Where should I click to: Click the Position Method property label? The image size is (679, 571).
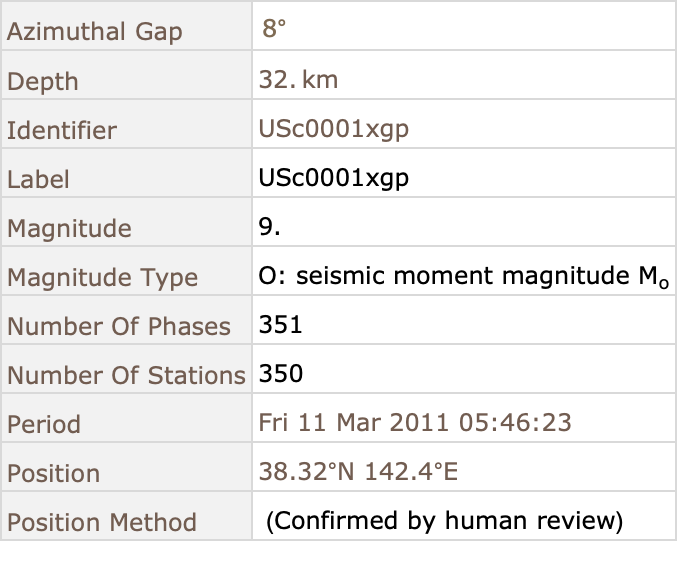[x=102, y=522]
